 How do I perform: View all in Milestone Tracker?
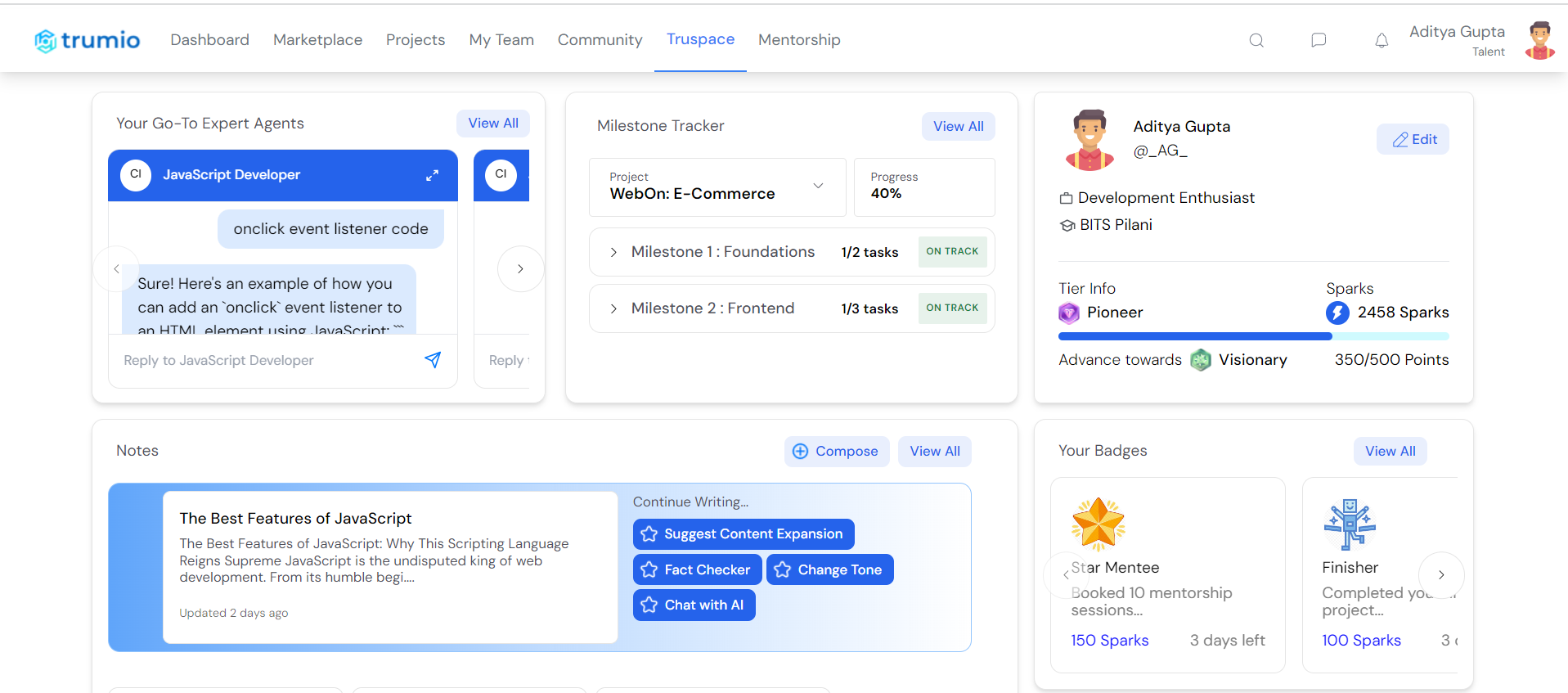click(x=959, y=127)
